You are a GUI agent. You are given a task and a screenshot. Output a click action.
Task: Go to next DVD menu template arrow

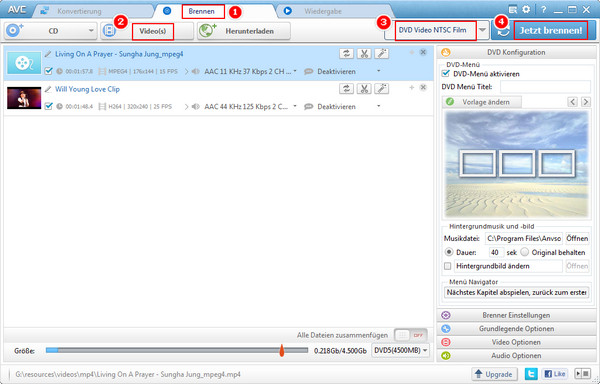coord(585,102)
